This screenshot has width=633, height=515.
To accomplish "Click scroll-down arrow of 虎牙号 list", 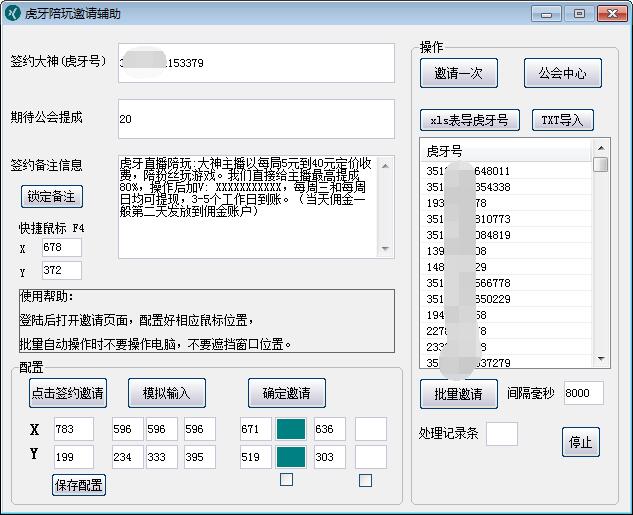I will click(x=601, y=359).
